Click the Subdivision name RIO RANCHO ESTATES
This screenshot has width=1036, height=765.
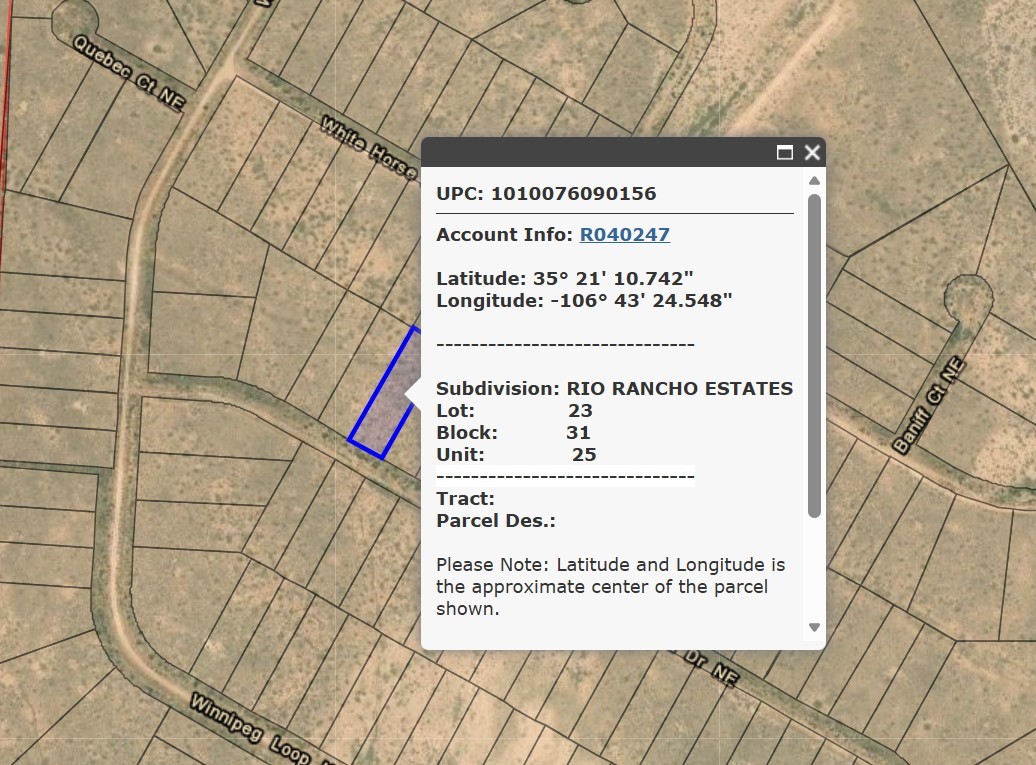(680, 388)
